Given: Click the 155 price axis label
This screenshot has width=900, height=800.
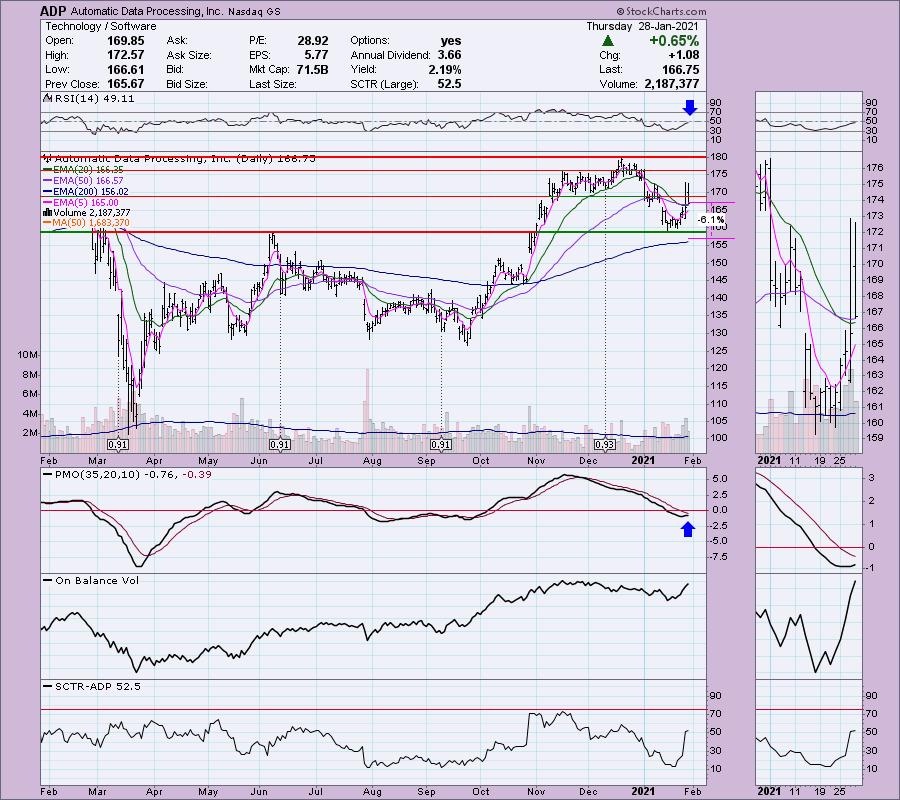Looking at the screenshot, I should [720, 244].
